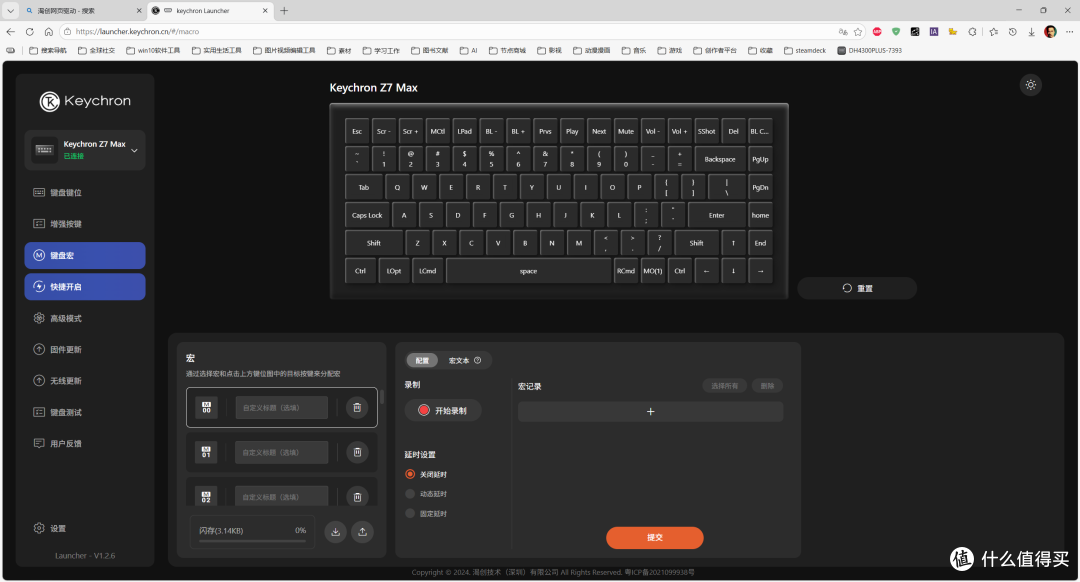The width and height of the screenshot is (1080, 582).
Task: Focus custom title field for M01
Action: [x=282, y=453]
